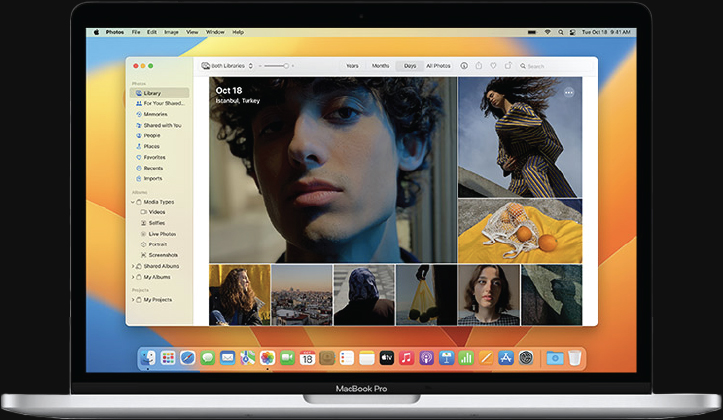The height and width of the screenshot is (420, 723).
Task: Open Messages from the Dock
Action: tap(207, 358)
